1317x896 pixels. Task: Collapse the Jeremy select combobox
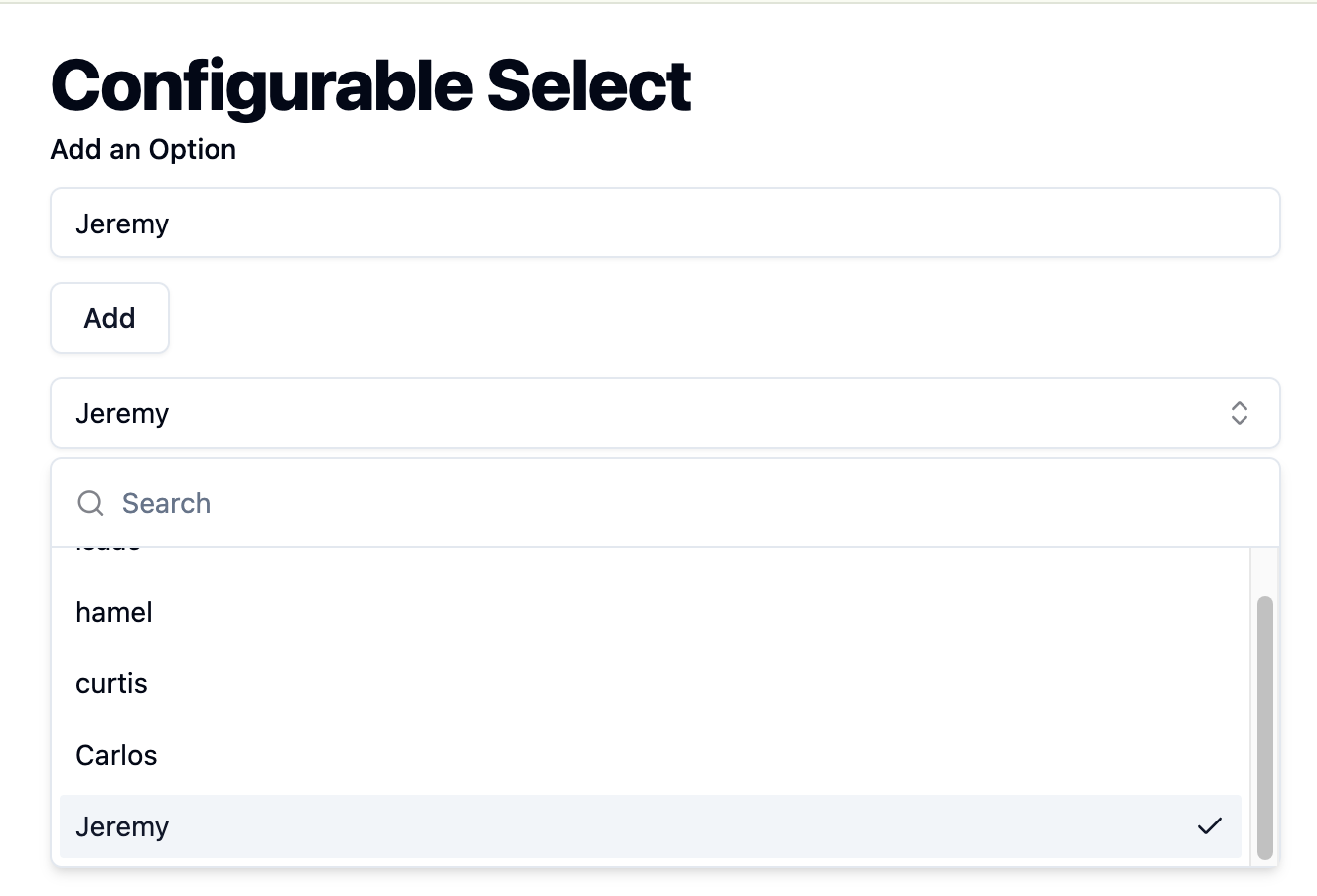pyautogui.click(x=665, y=413)
